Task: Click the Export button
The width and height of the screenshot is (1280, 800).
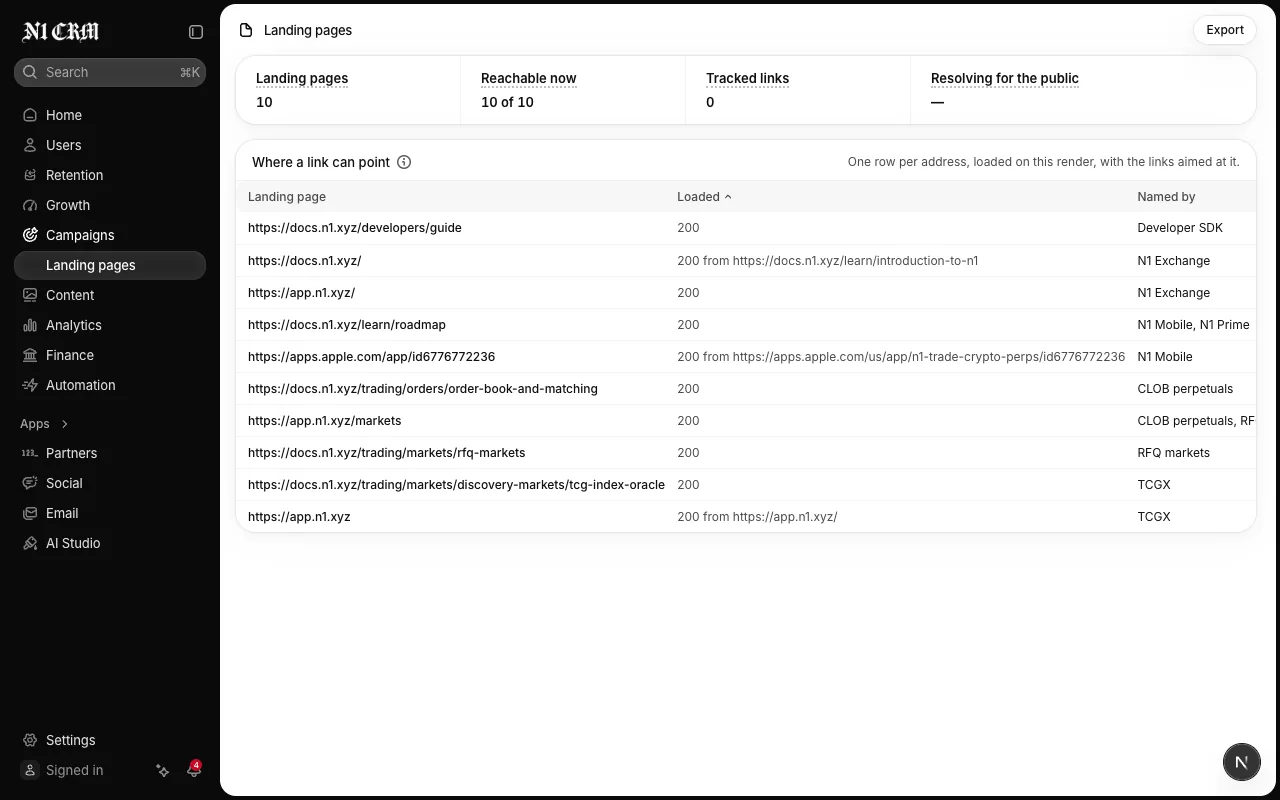Action: [1225, 30]
